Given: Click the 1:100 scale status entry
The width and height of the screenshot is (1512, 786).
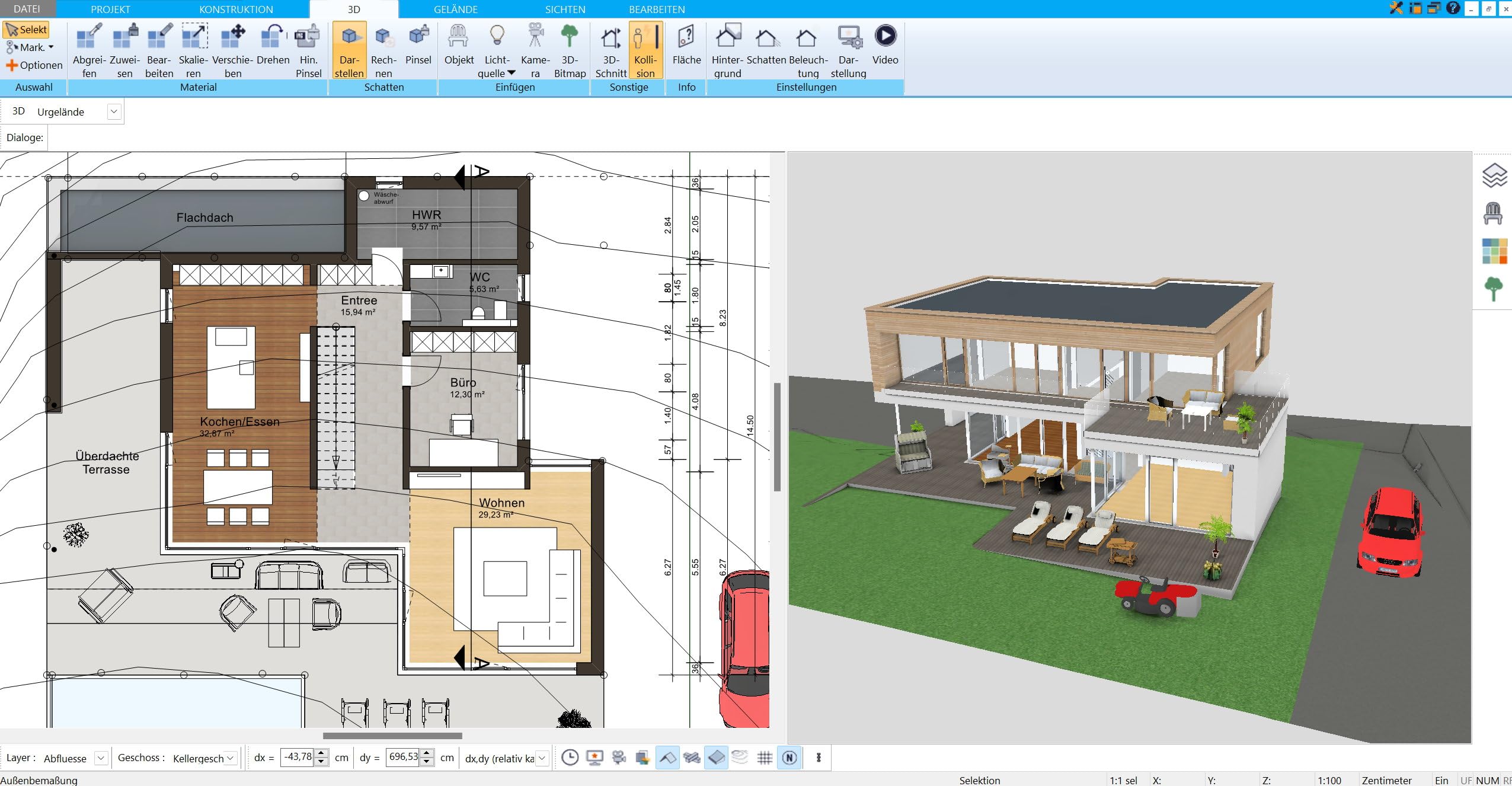Looking at the screenshot, I should point(1329,780).
